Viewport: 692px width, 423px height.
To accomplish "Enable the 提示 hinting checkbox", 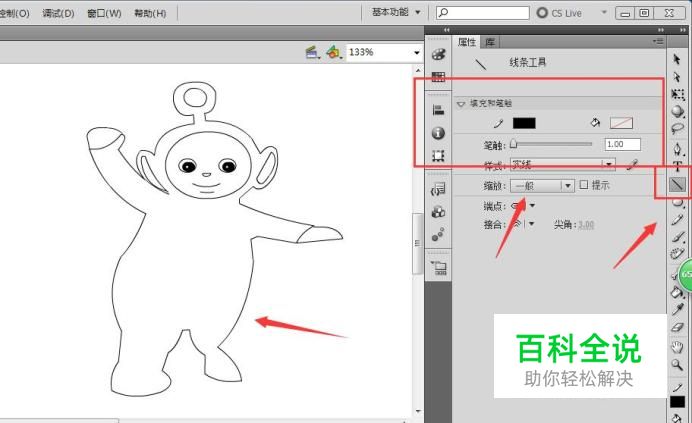I will point(583,185).
